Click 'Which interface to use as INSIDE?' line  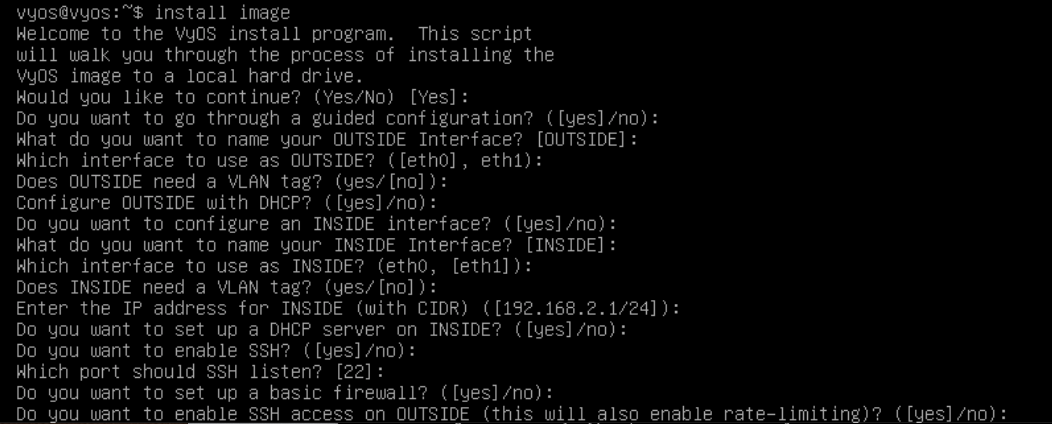(274, 264)
